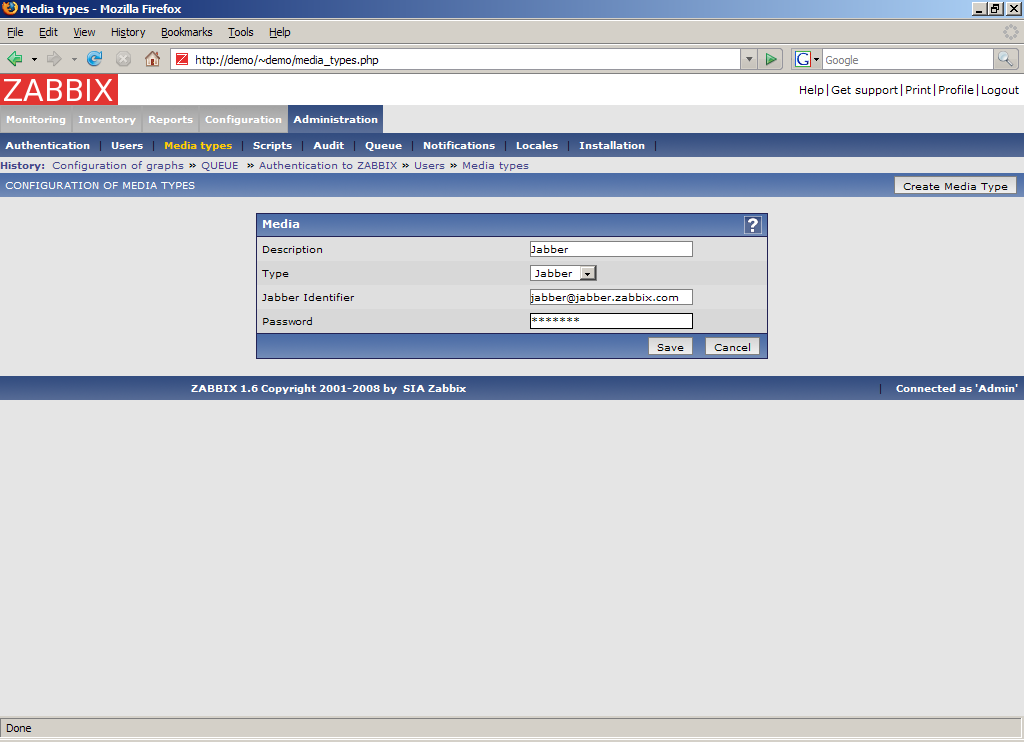The height and width of the screenshot is (742, 1024).
Task: Click the browser Forward arrow icon
Action: 54,59
